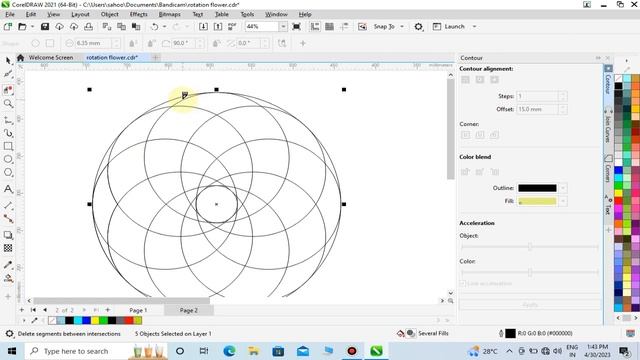Click the Print icon
The height and width of the screenshot is (360, 640).
[x=88, y=27]
